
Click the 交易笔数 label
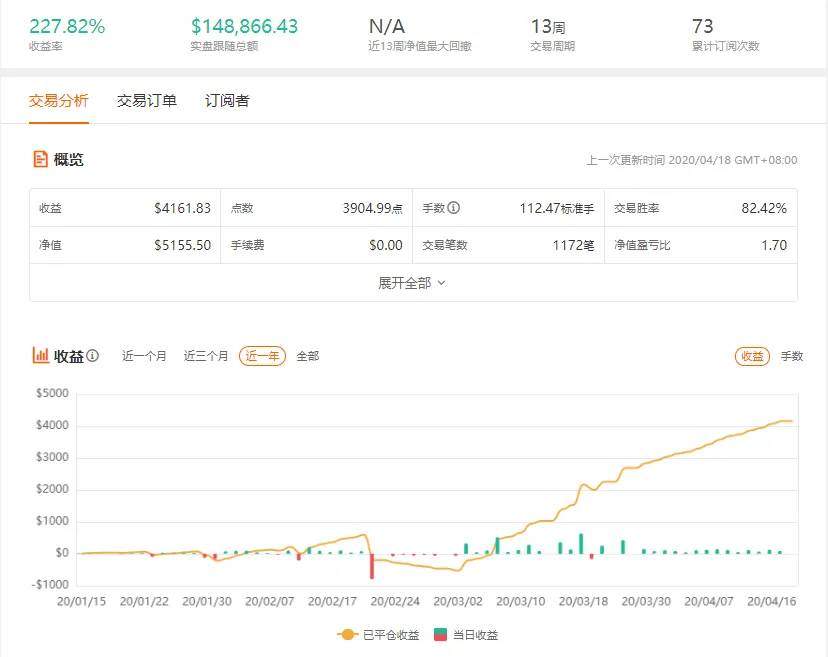[x=445, y=245]
